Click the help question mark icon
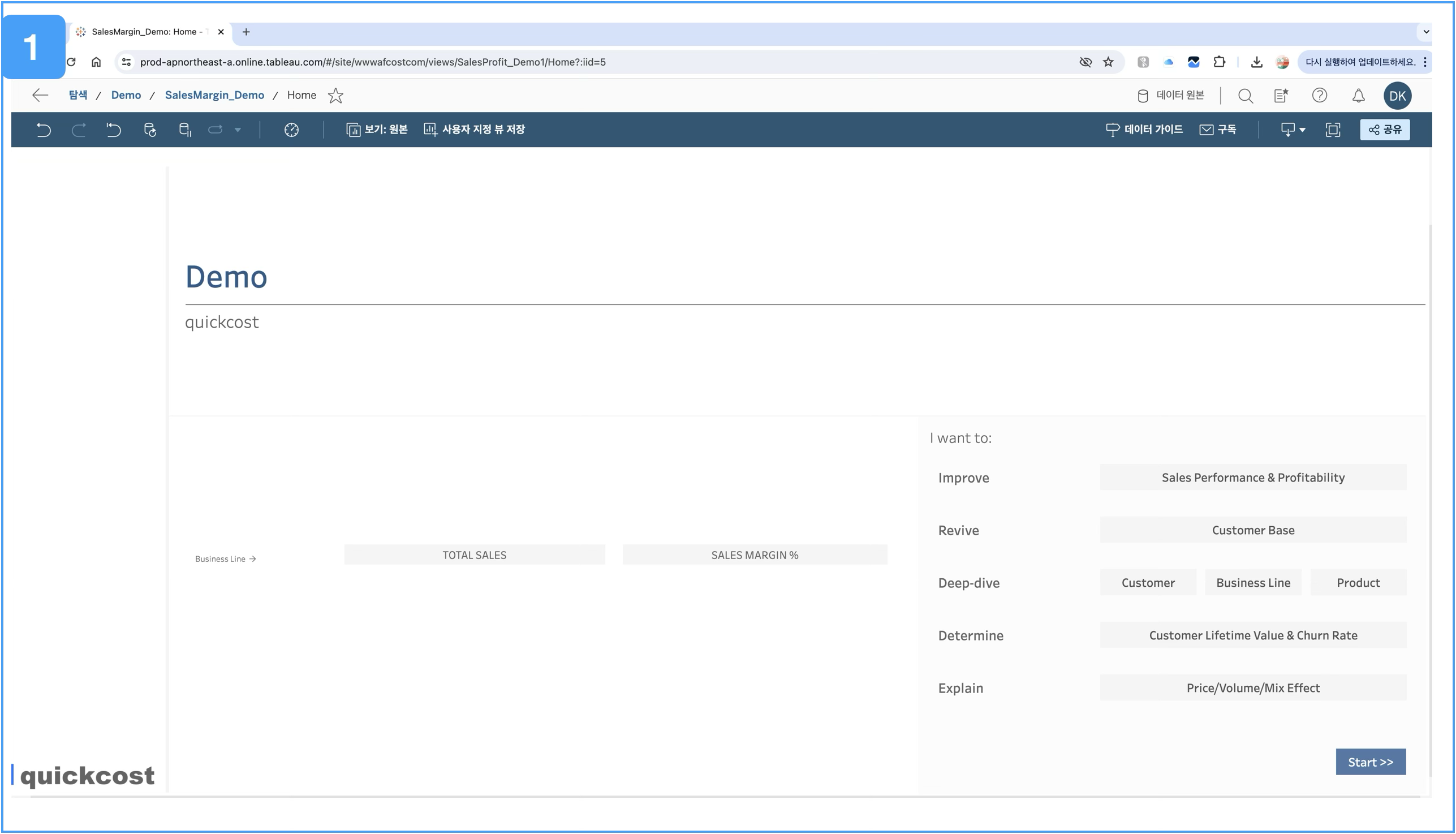 click(1319, 96)
